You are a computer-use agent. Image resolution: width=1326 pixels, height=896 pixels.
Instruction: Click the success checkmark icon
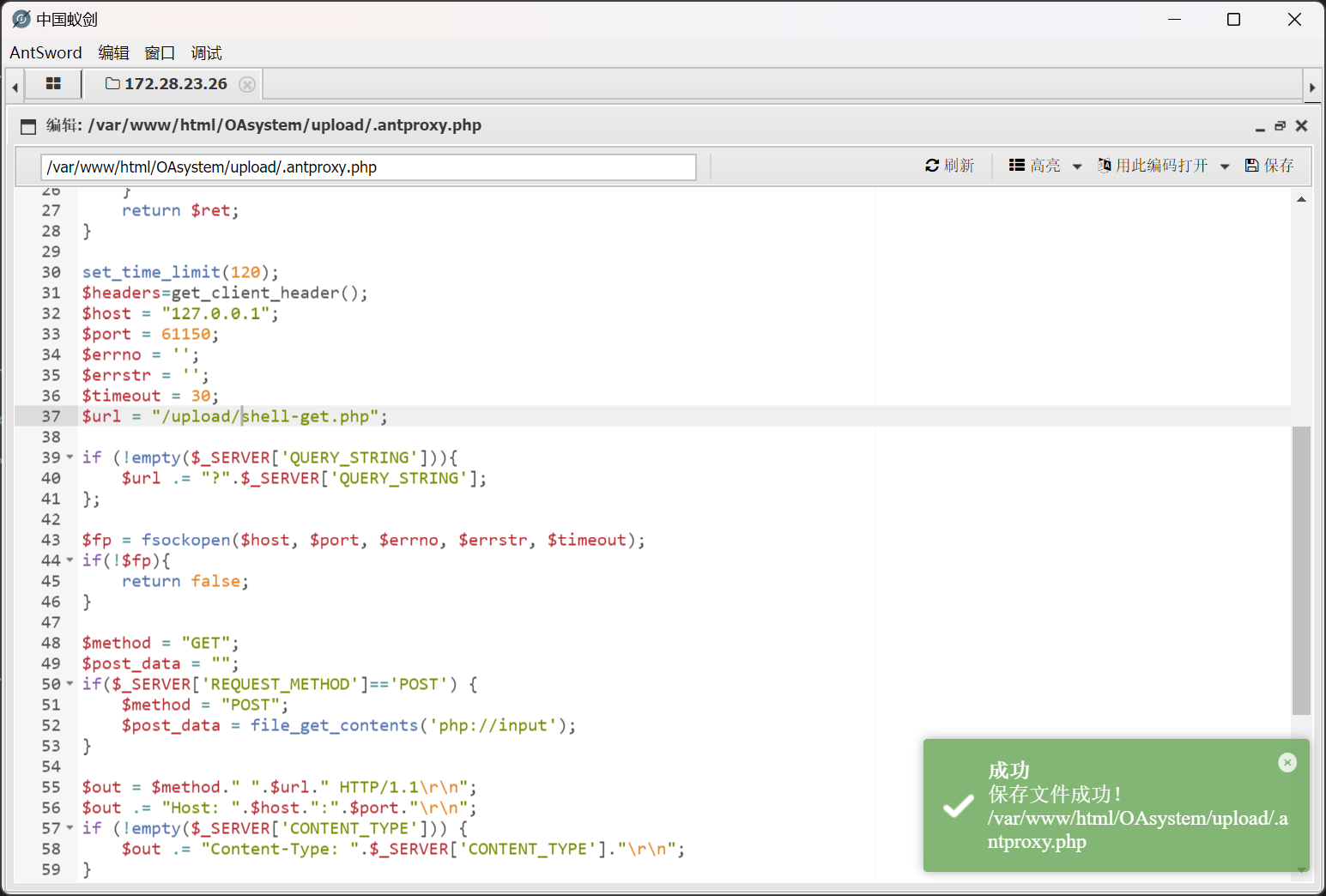958,807
